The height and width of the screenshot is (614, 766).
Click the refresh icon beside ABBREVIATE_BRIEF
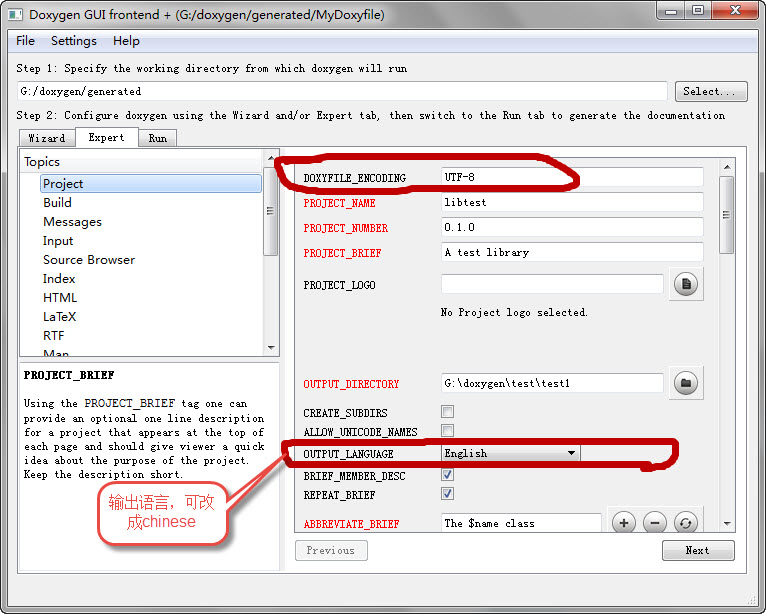tap(686, 523)
